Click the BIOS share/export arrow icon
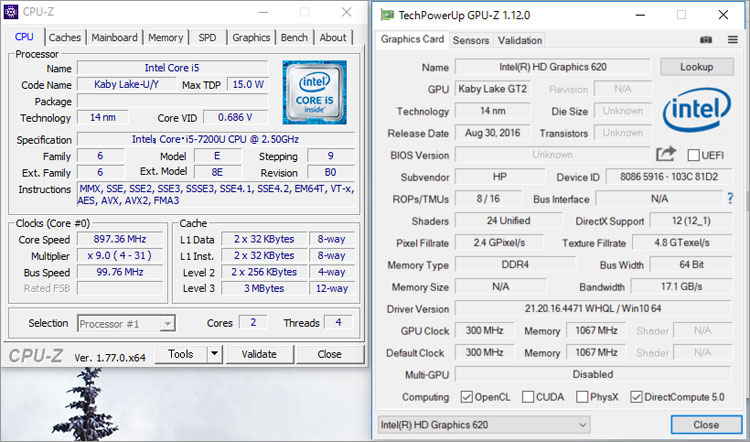750x442 pixels. [666, 154]
